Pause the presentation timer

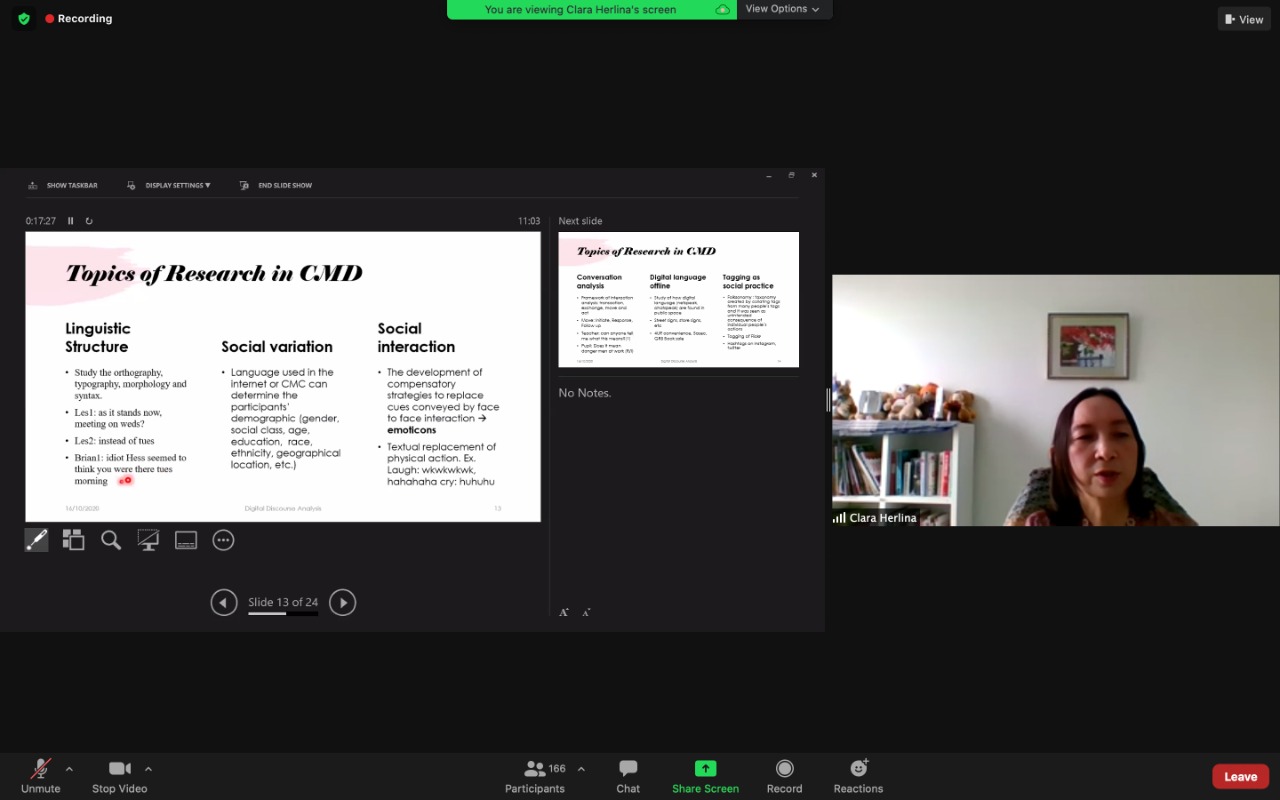71,221
